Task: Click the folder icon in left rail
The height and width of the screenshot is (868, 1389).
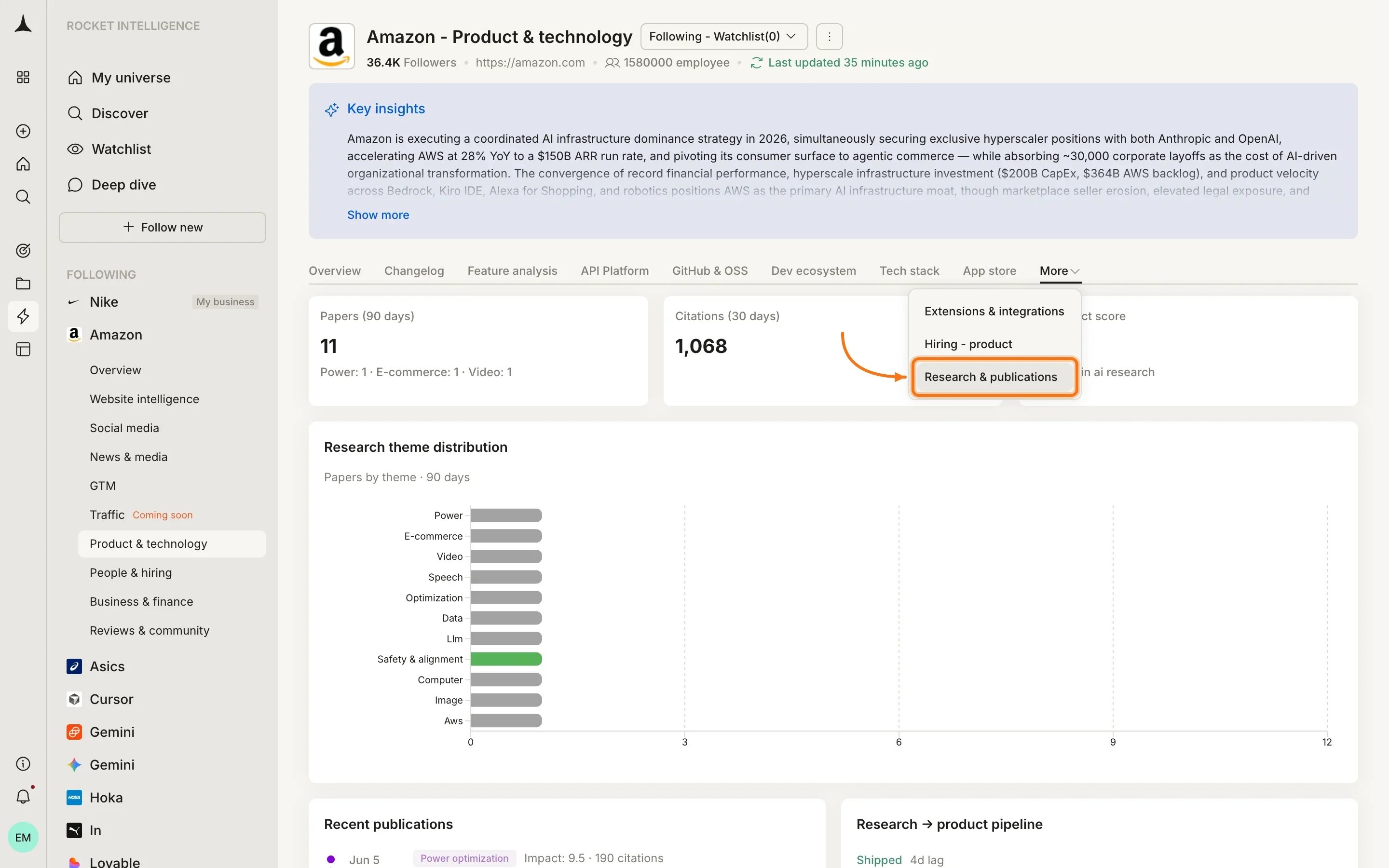Action: click(x=23, y=283)
